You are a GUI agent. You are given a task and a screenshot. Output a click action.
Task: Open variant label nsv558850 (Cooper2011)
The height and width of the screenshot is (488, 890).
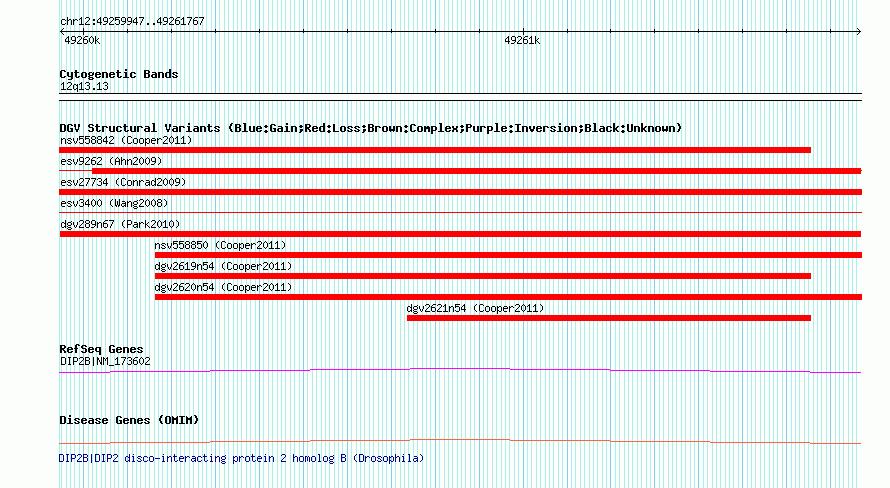click(220, 246)
